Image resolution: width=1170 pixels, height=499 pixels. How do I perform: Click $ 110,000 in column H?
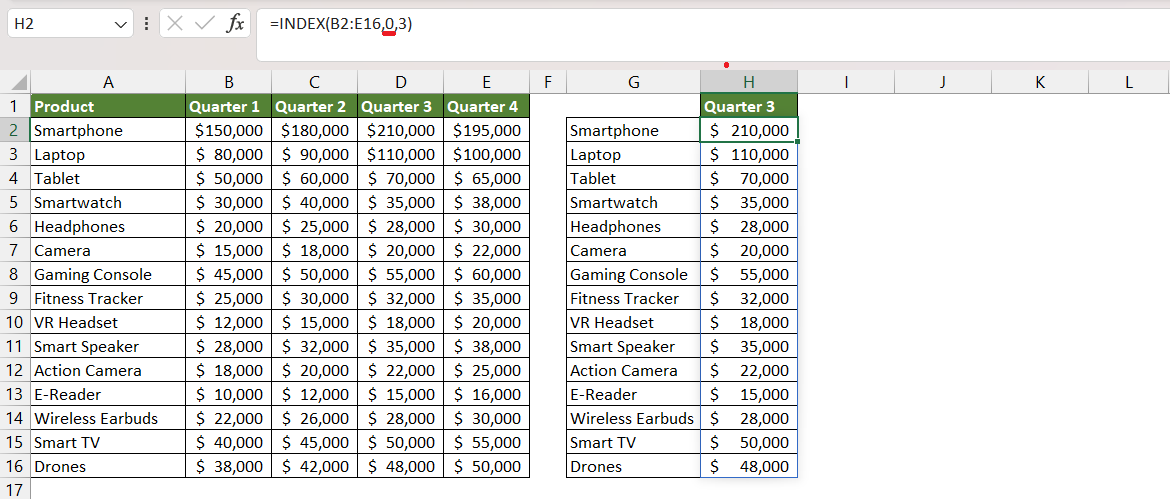point(749,154)
